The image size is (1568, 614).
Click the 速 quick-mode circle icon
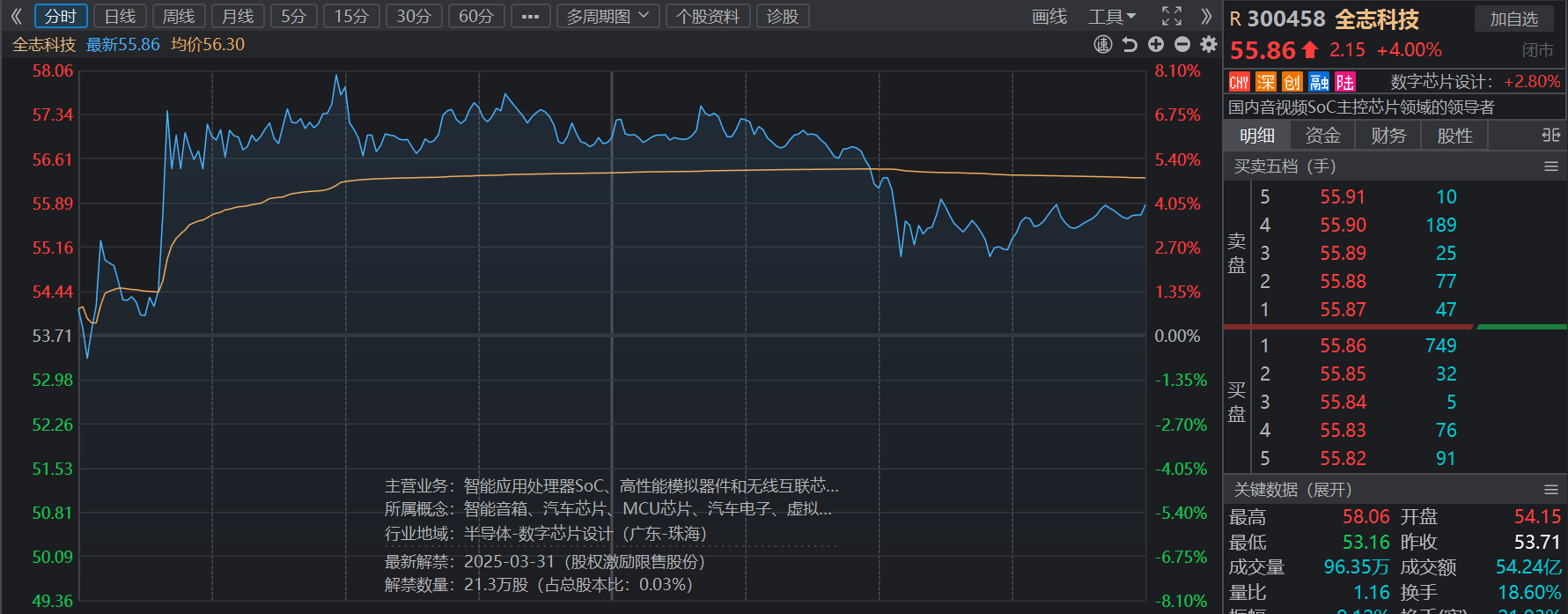pos(1103,44)
